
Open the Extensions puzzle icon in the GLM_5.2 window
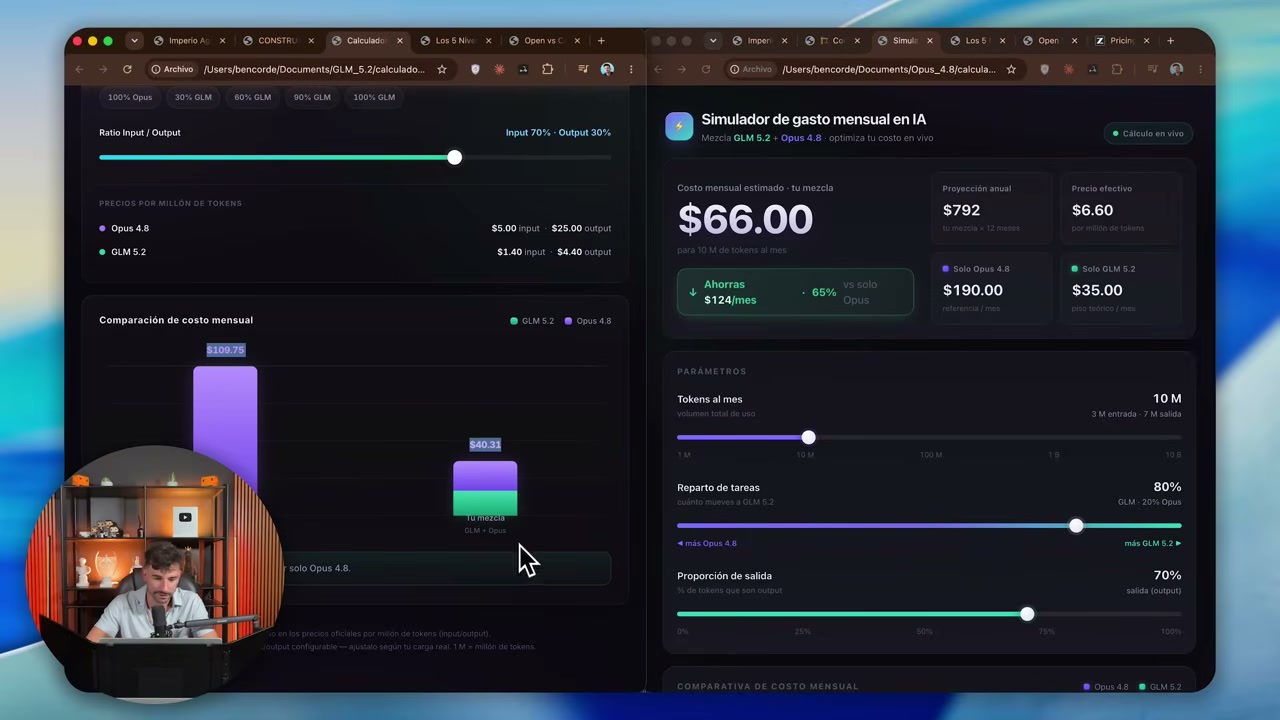(x=547, y=69)
